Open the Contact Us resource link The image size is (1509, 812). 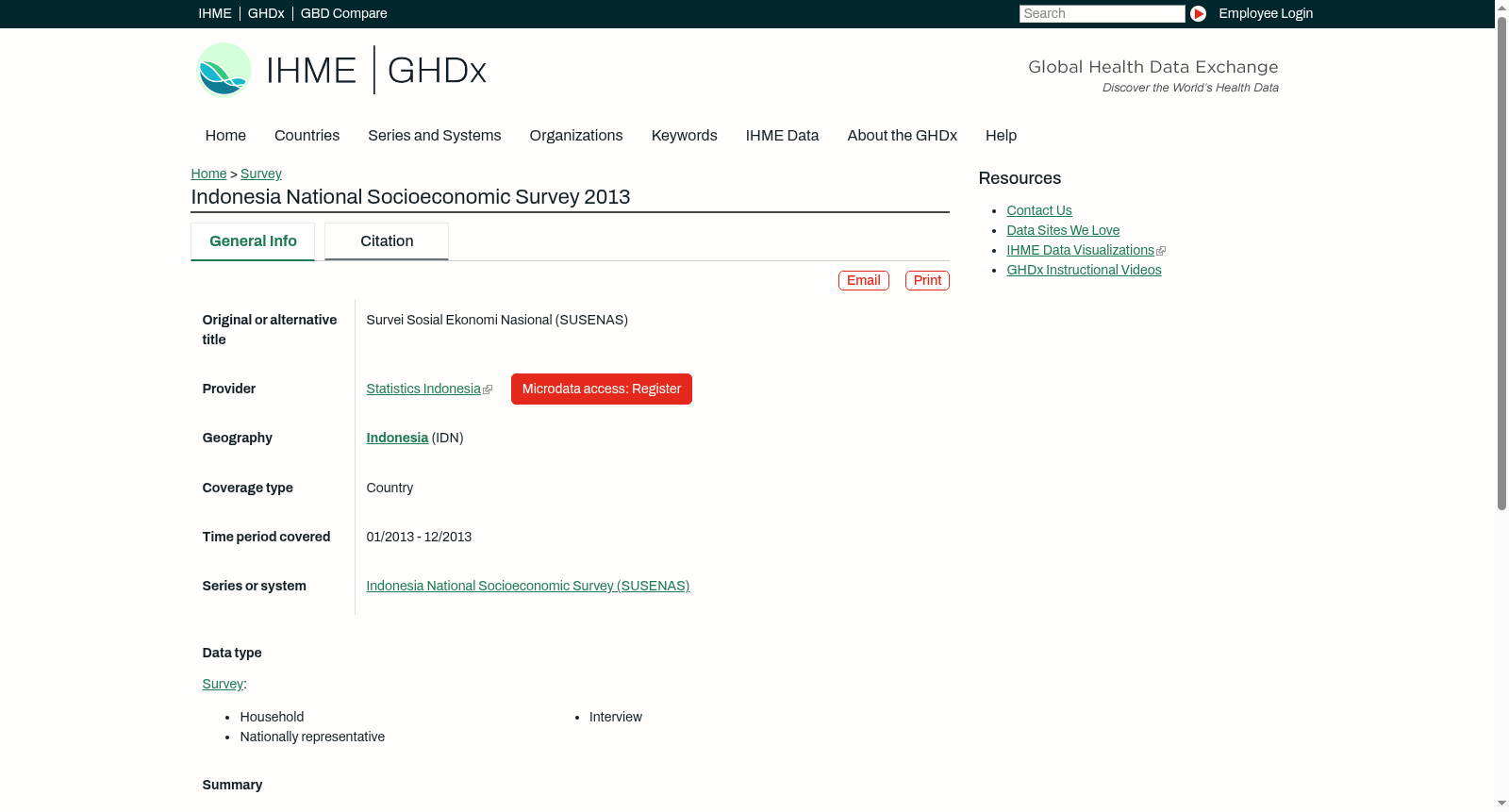(x=1039, y=210)
